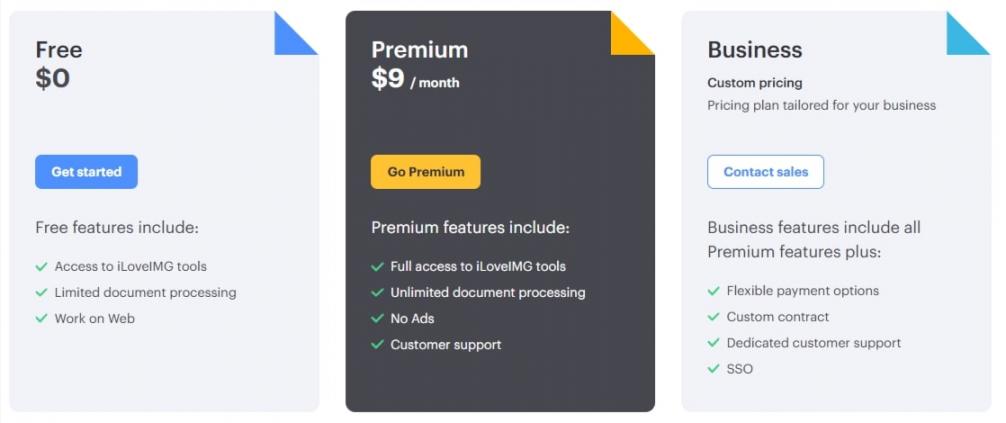Viewport: 1006px width, 423px height.
Task: Click checkmark next to Unlimited document processing
Action: [x=378, y=293]
